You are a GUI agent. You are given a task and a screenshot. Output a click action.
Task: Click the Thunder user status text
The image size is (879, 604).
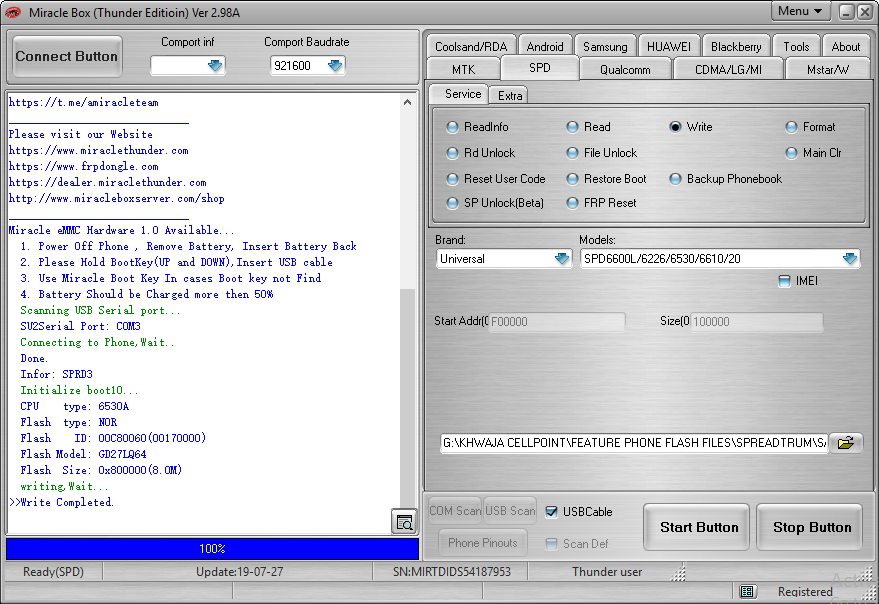click(x=607, y=571)
